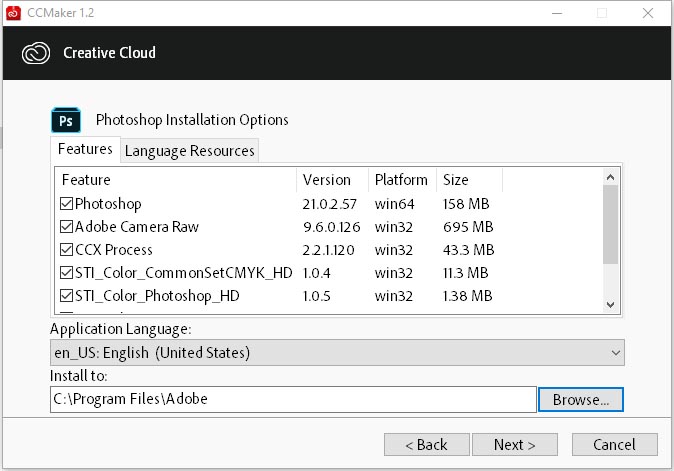Click the win64 platform value

point(394,204)
